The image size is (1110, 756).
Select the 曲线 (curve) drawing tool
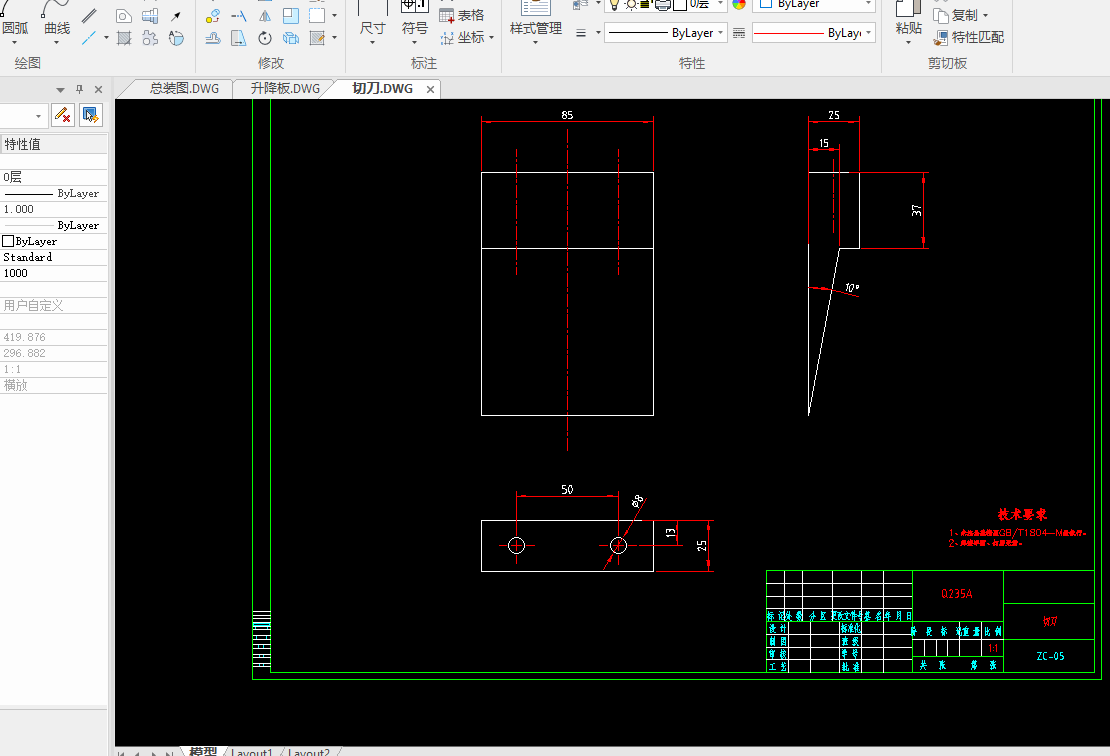pos(57,27)
